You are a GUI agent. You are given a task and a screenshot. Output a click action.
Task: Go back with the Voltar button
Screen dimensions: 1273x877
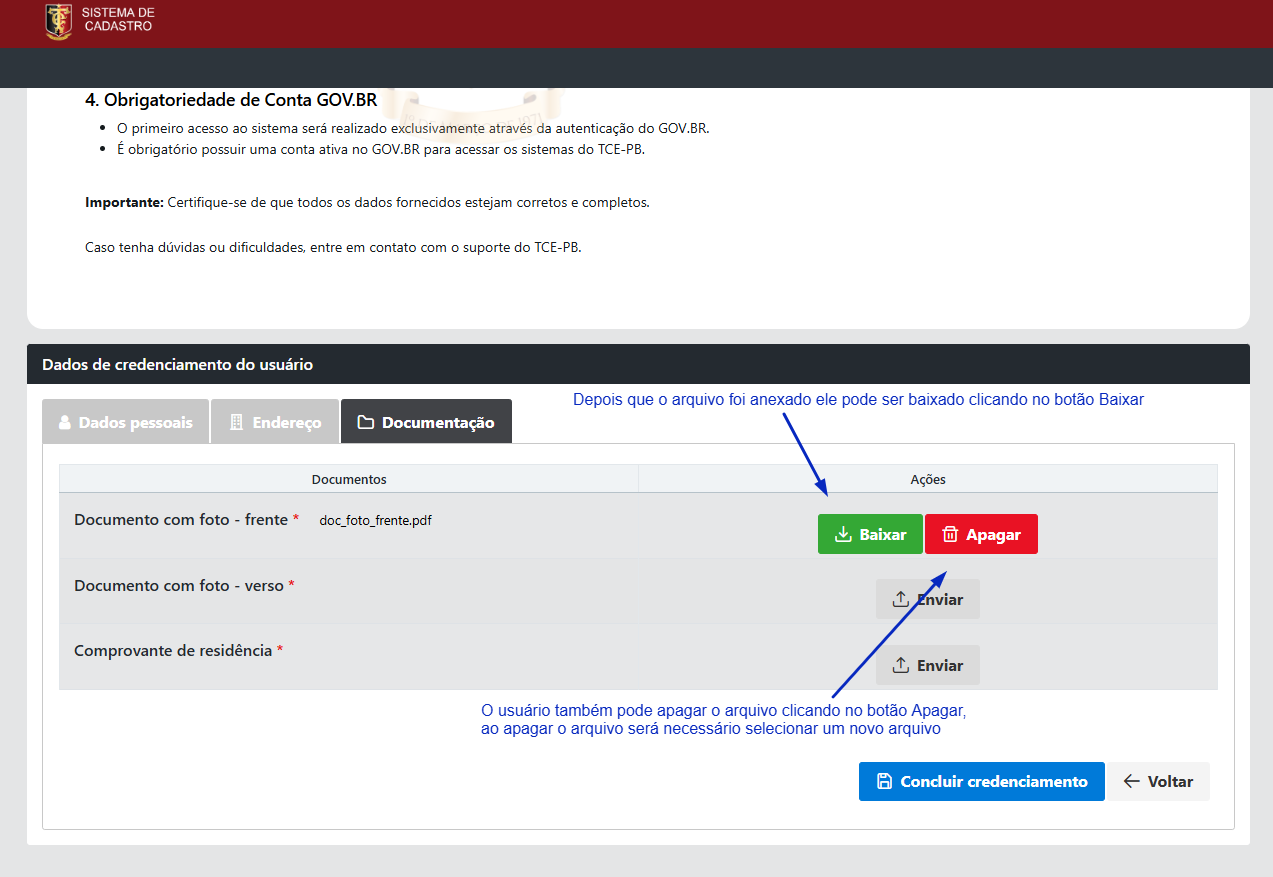(x=1158, y=782)
